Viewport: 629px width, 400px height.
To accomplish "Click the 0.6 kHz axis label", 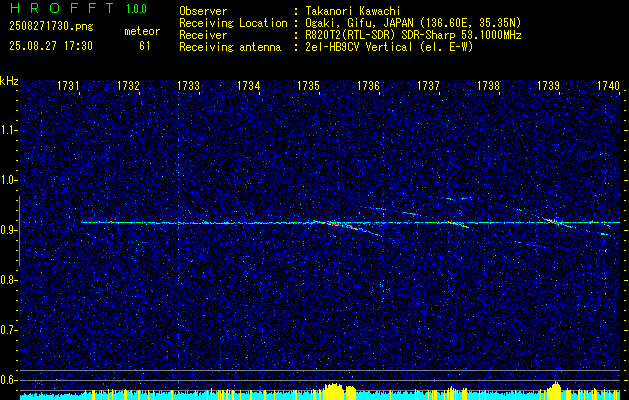I will 8,380.
